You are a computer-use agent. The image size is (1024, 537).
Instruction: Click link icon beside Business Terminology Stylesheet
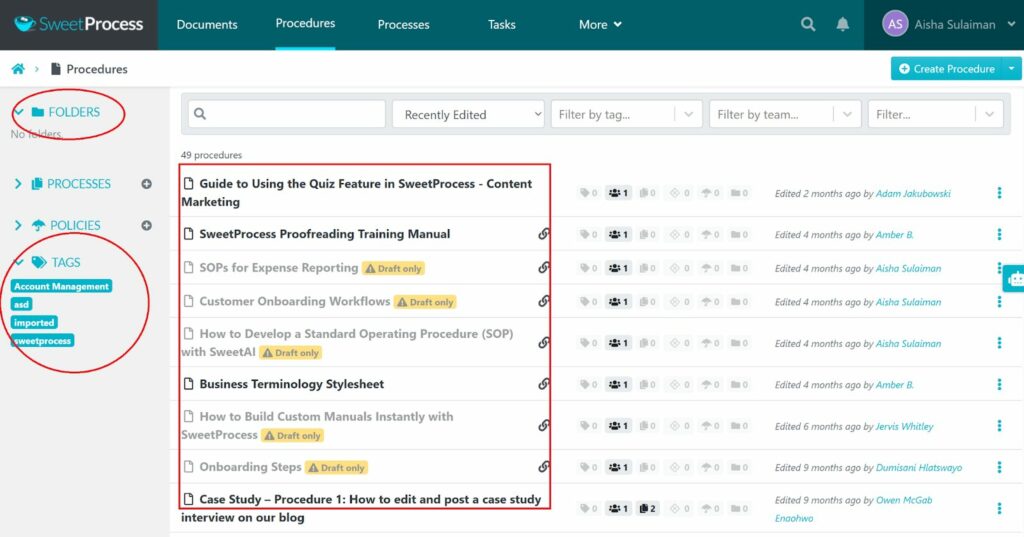point(544,384)
